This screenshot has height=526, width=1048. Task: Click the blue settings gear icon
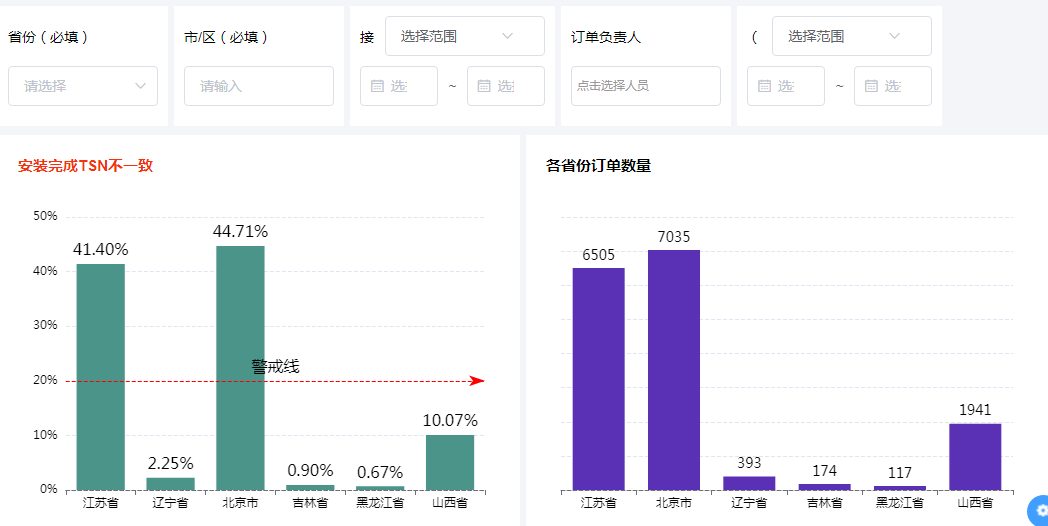coord(1040,511)
